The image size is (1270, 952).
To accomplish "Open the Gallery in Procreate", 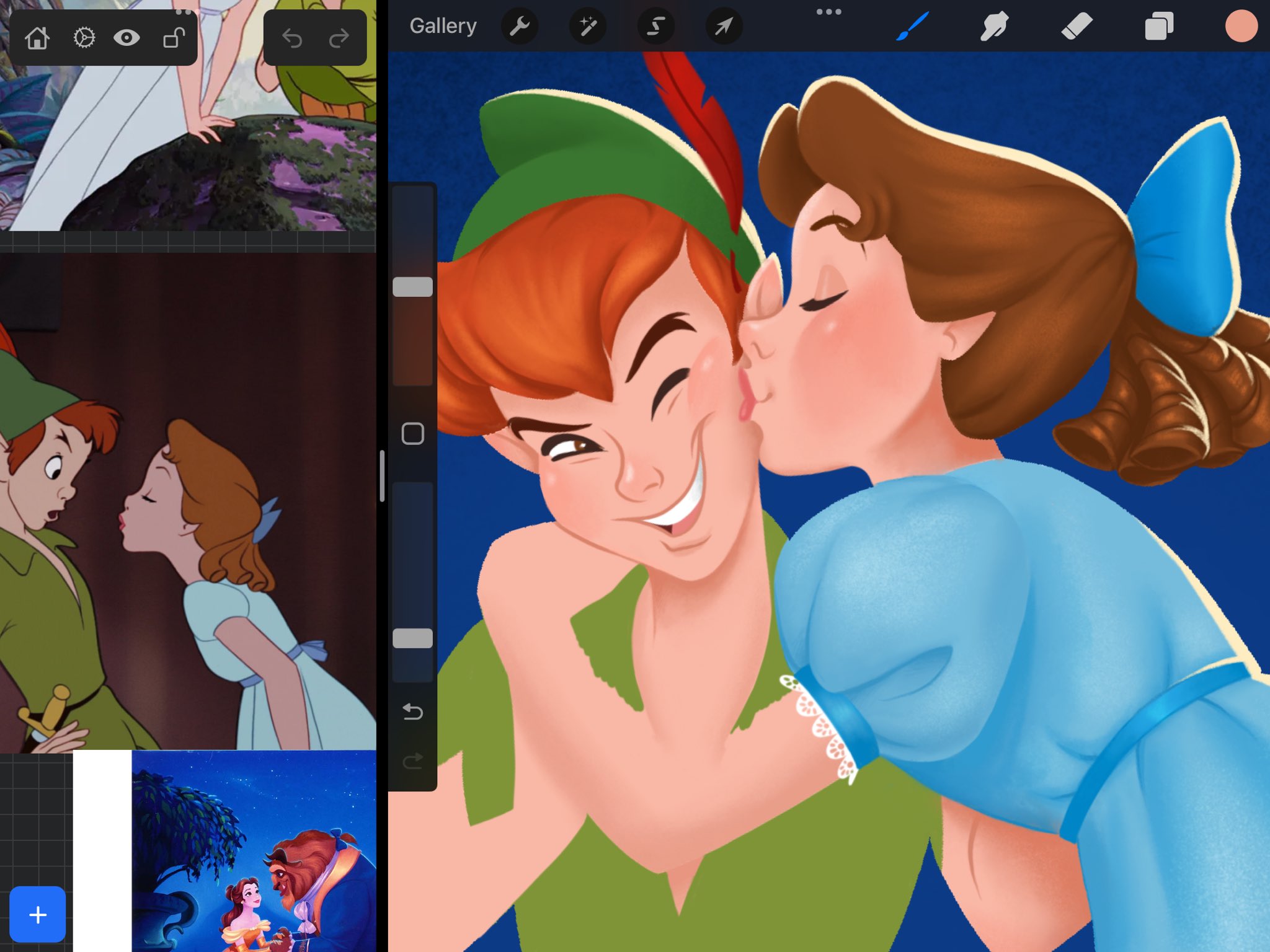I will pos(443,26).
